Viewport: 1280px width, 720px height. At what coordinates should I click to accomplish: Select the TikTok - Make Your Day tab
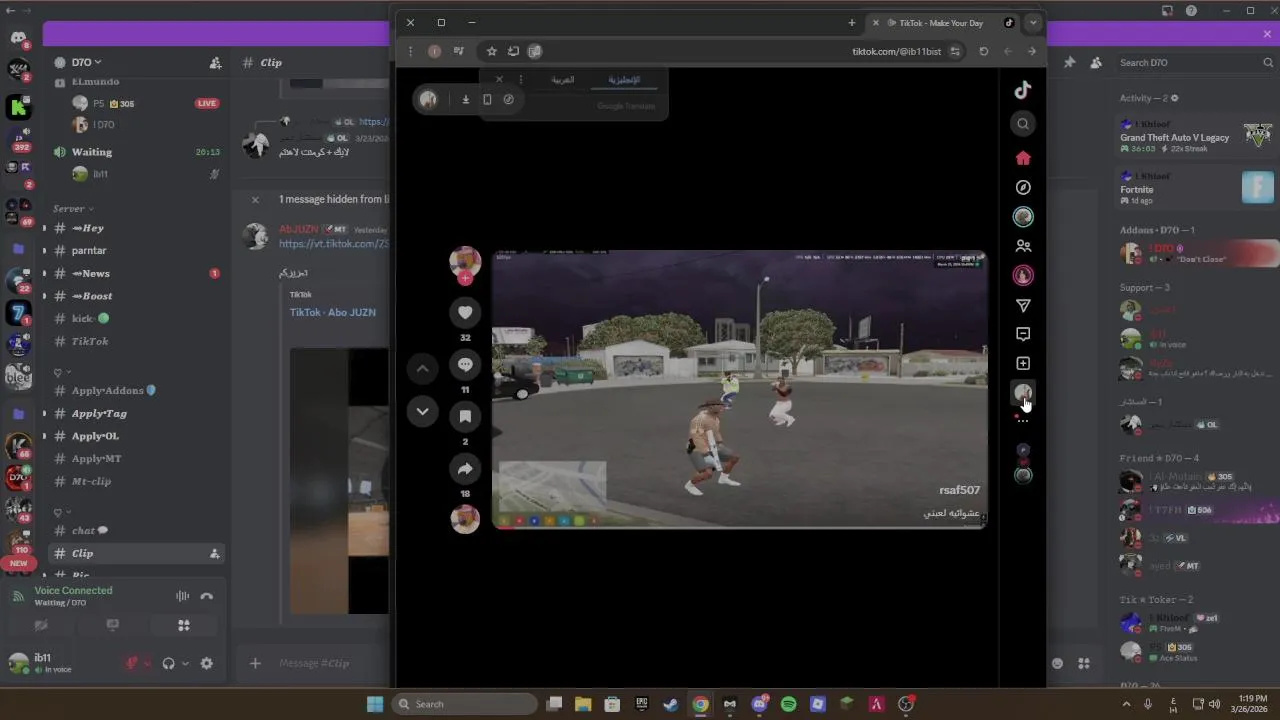[x=941, y=22]
